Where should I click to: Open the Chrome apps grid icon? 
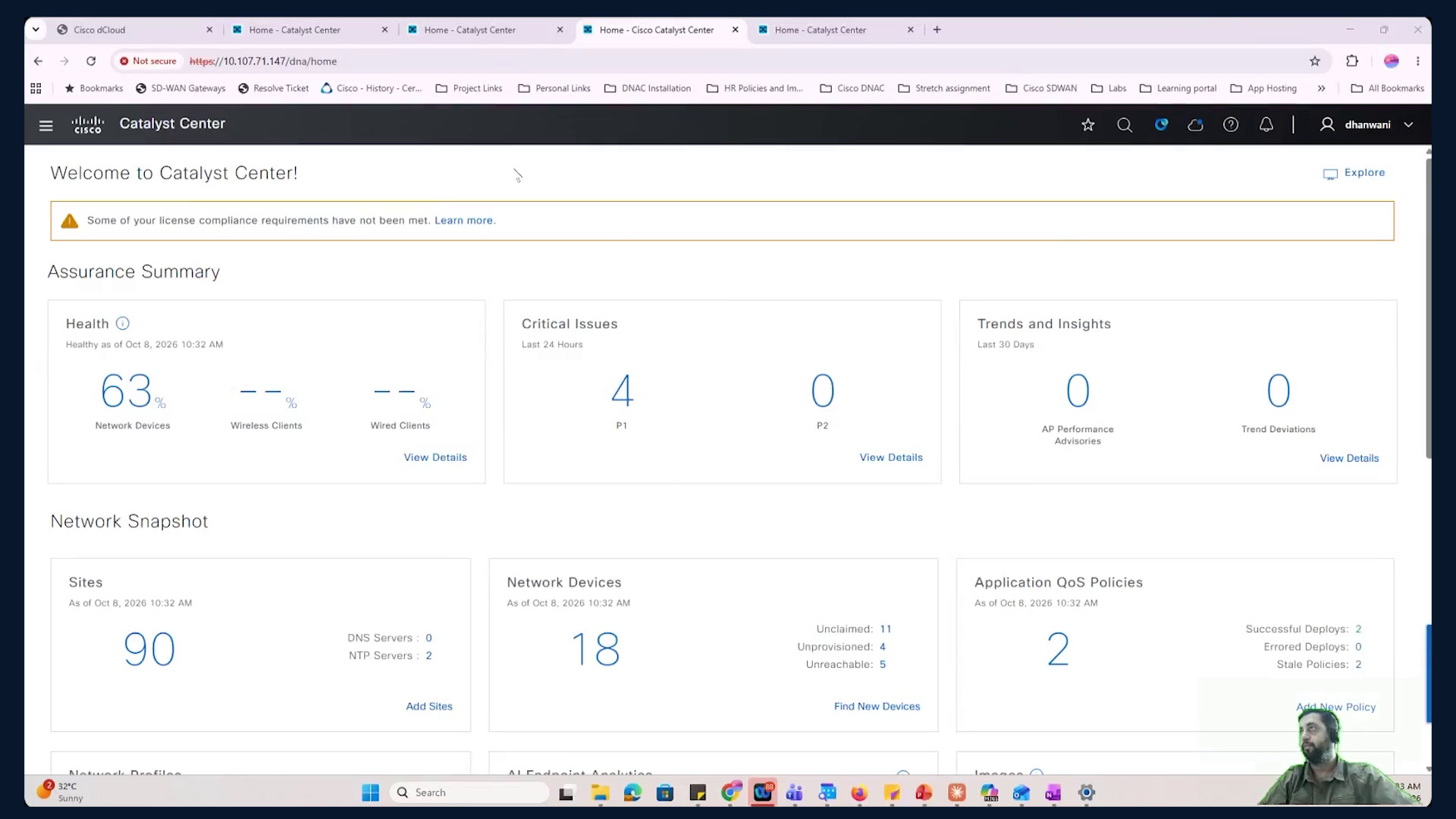coord(36,89)
